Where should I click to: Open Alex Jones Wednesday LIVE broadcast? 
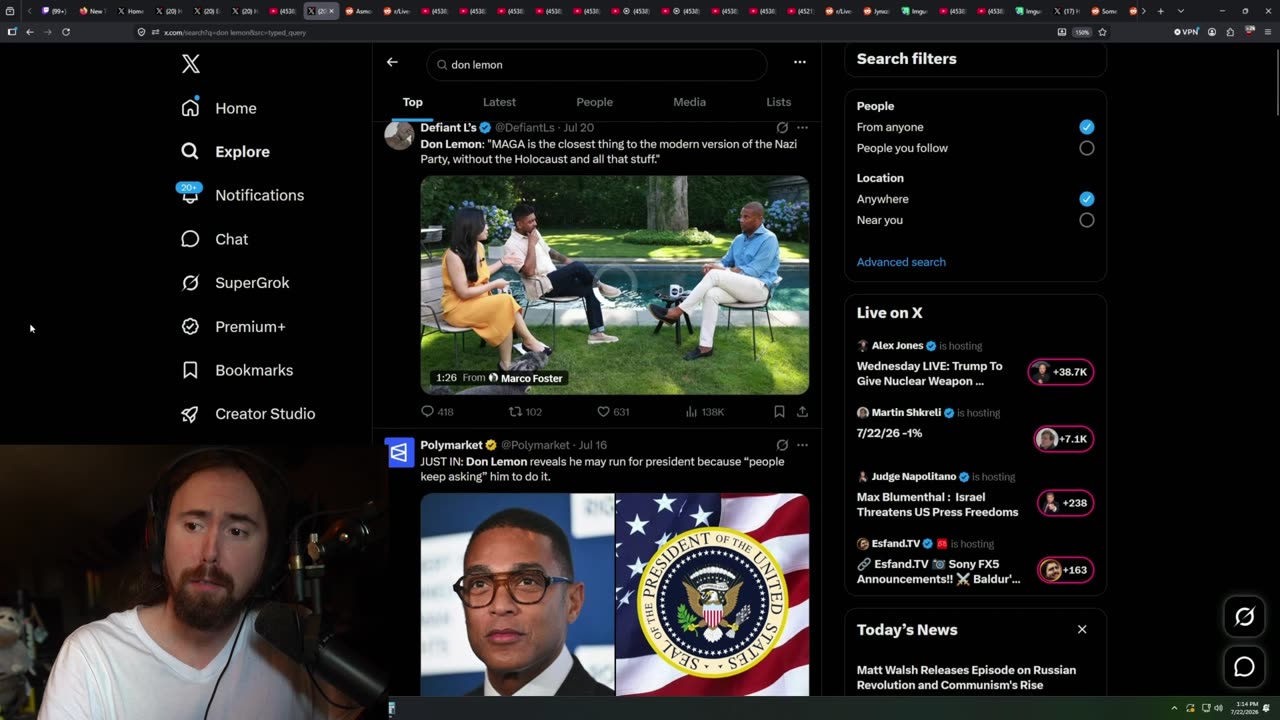929,373
